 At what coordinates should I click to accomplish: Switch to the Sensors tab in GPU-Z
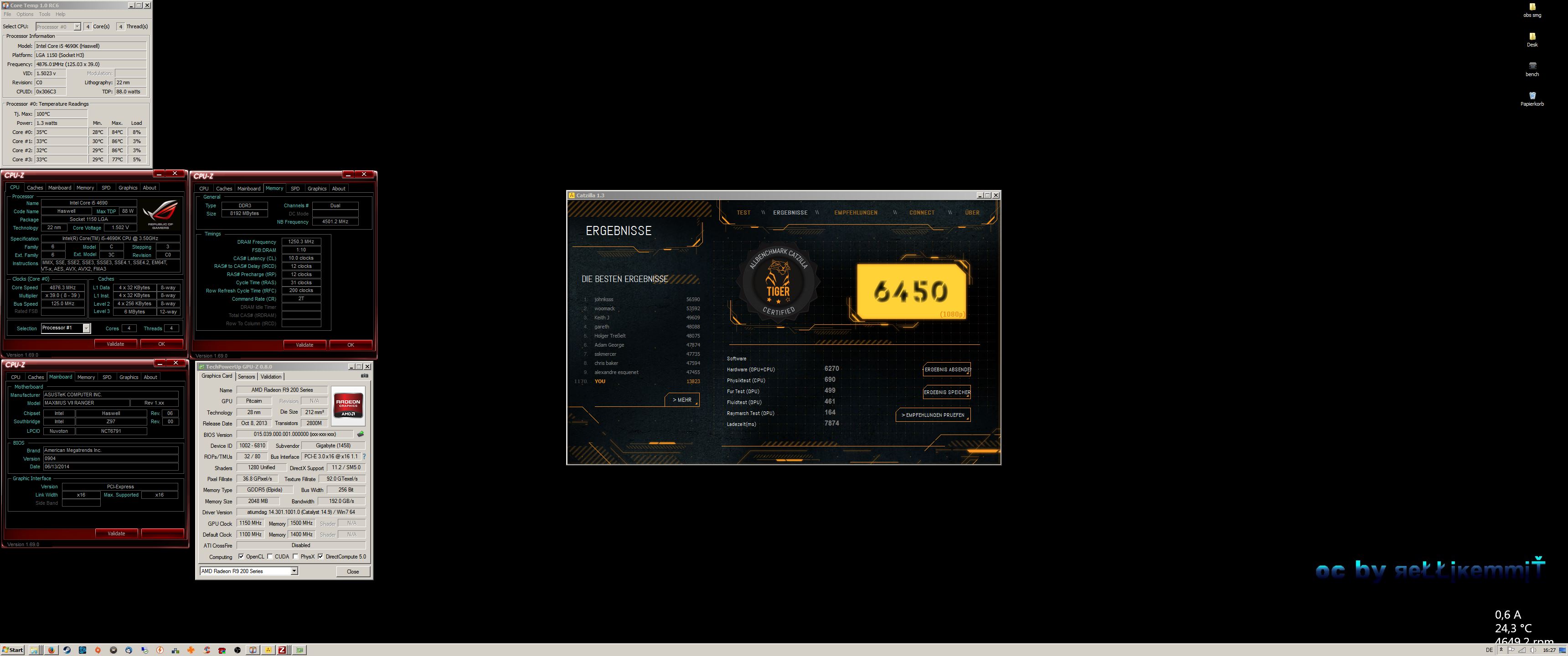(247, 377)
